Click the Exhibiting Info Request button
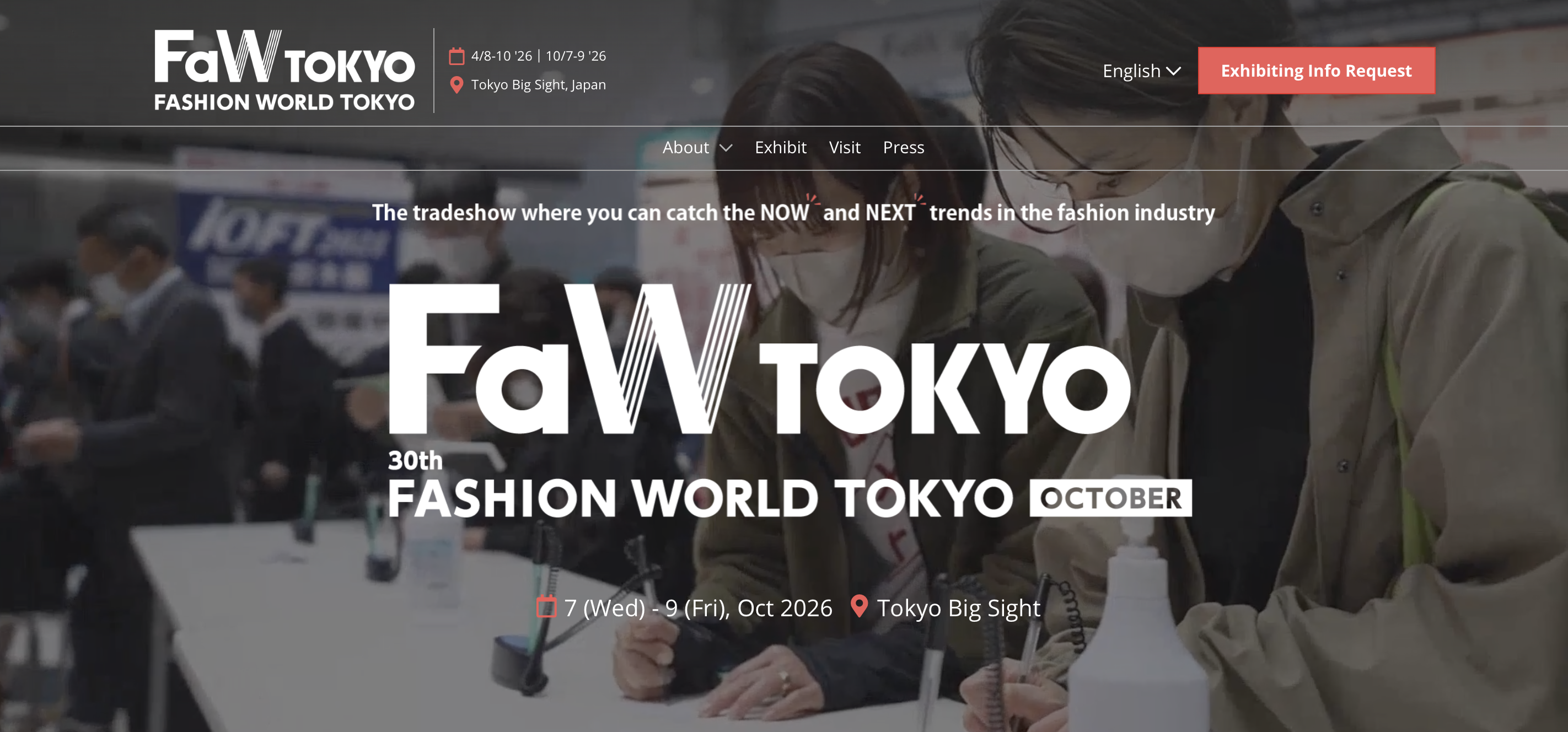Image resolution: width=1568 pixels, height=732 pixels. pyautogui.click(x=1316, y=71)
